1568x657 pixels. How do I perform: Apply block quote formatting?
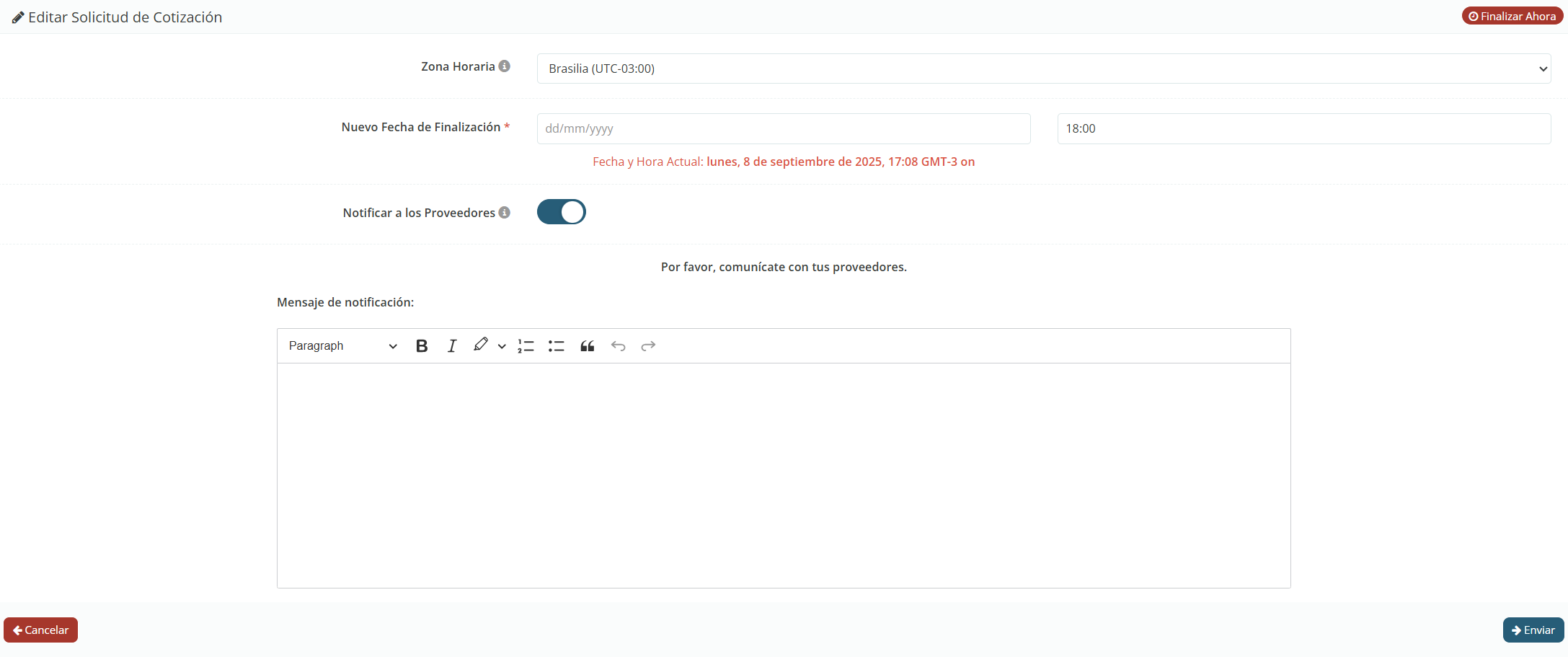click(588, 346)
